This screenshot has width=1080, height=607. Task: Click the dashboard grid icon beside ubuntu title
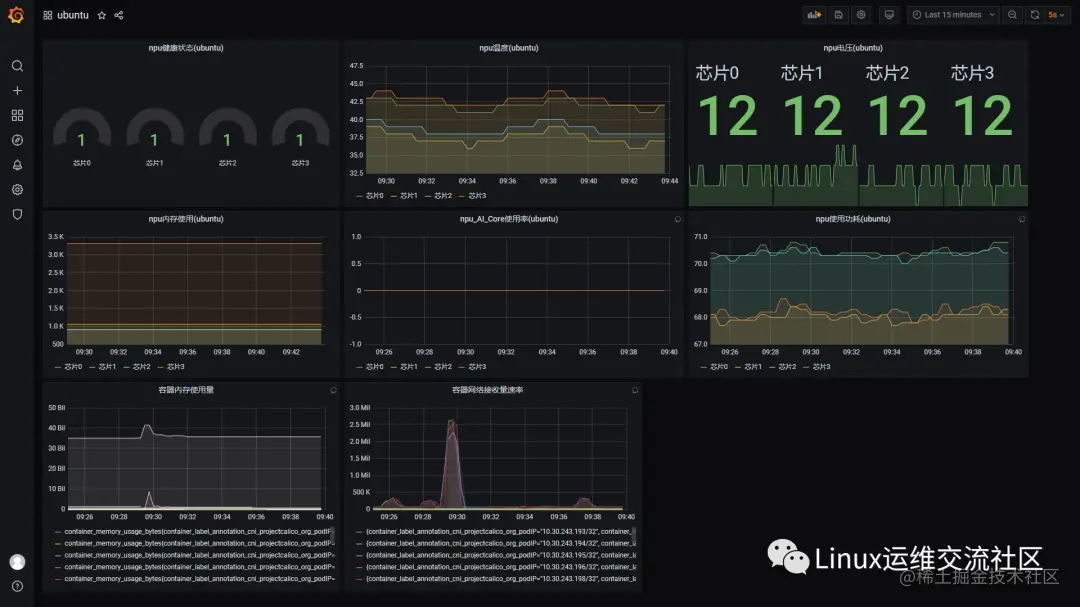(x=48, y=15)
